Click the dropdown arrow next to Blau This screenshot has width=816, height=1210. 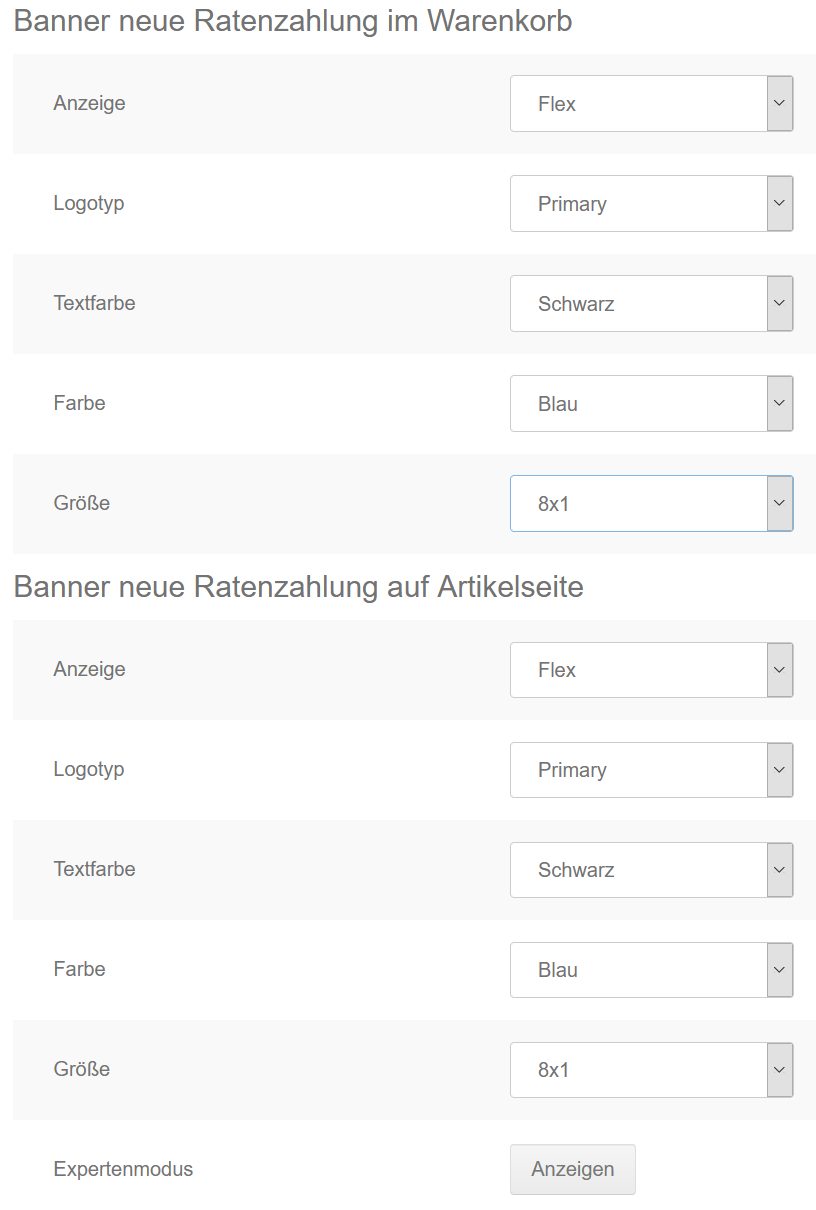click(x=779, y=403)
